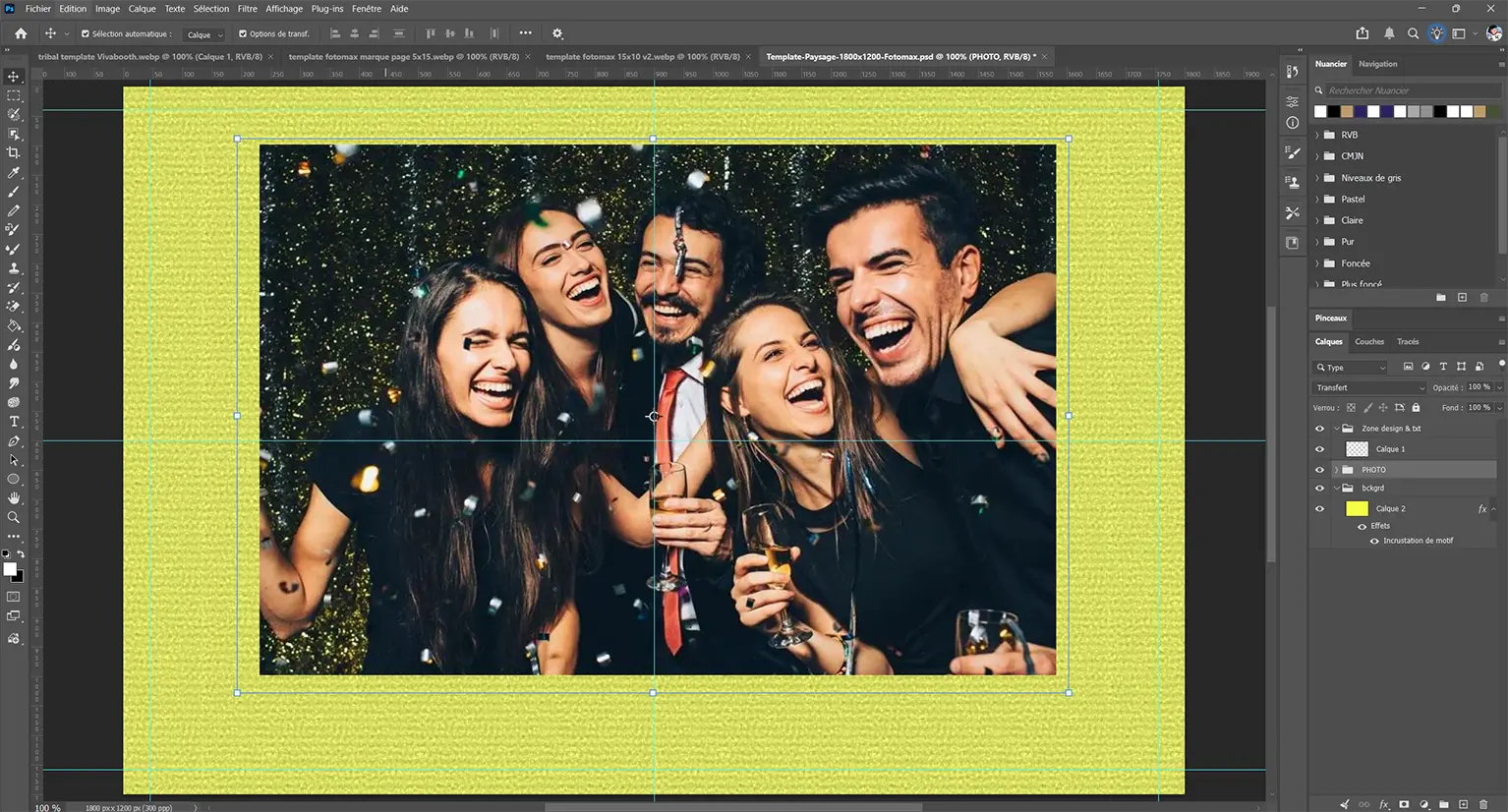Open the Discover lightbulb icon
This screenshot has width=1508, height=812.
pyautogui.click(x=1437, y=33)
